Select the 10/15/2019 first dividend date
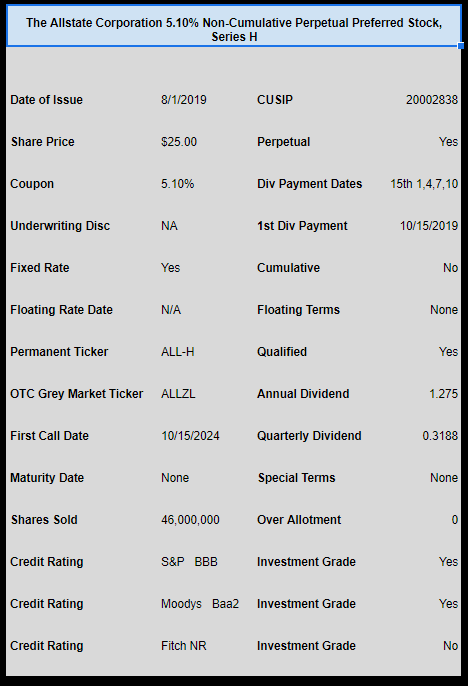The width and height of the screenshot is (468, 686). pyautogui.click(x=429, y=226)
